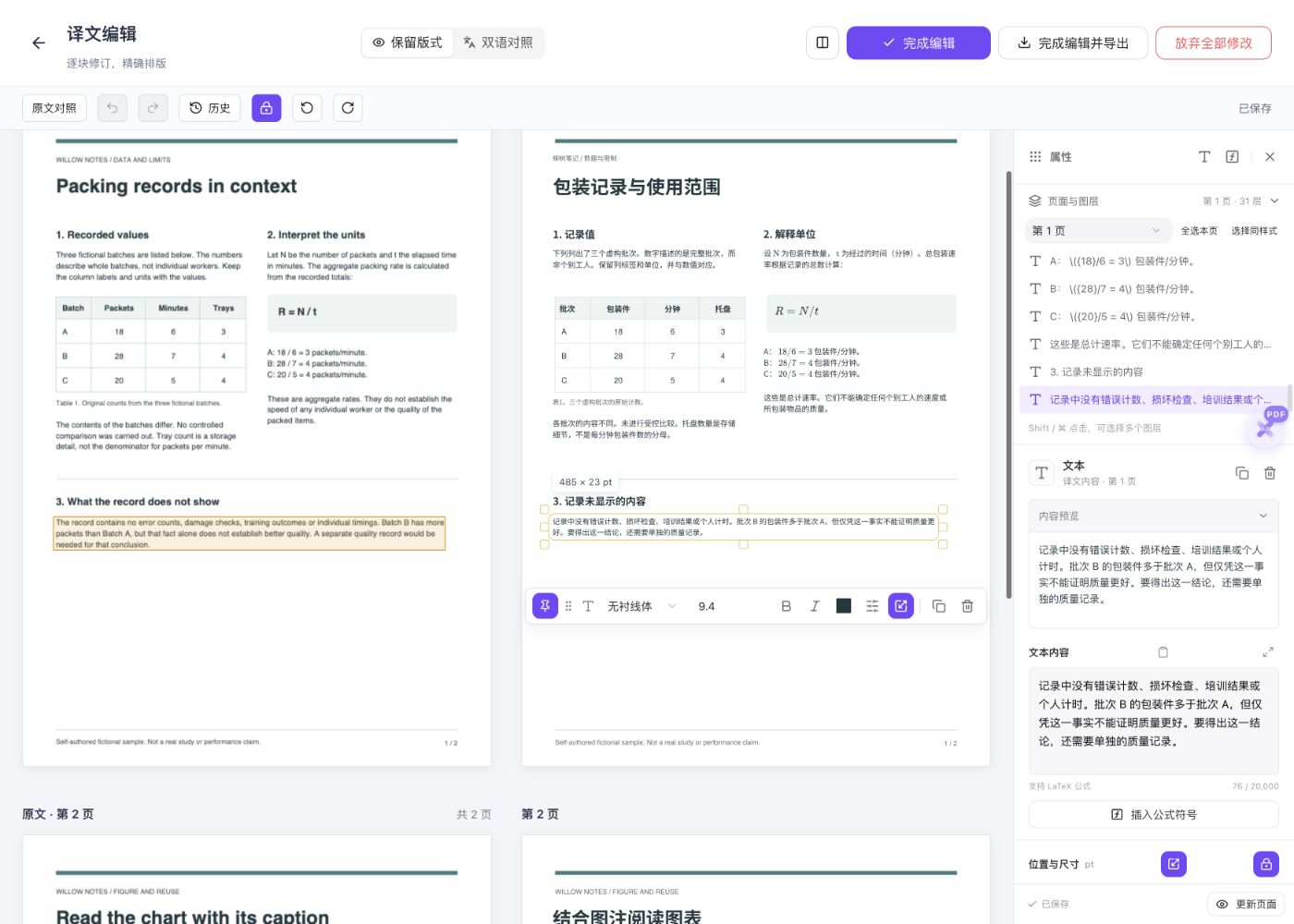Click the redo arrow in the toolbar

pos(153,108)
